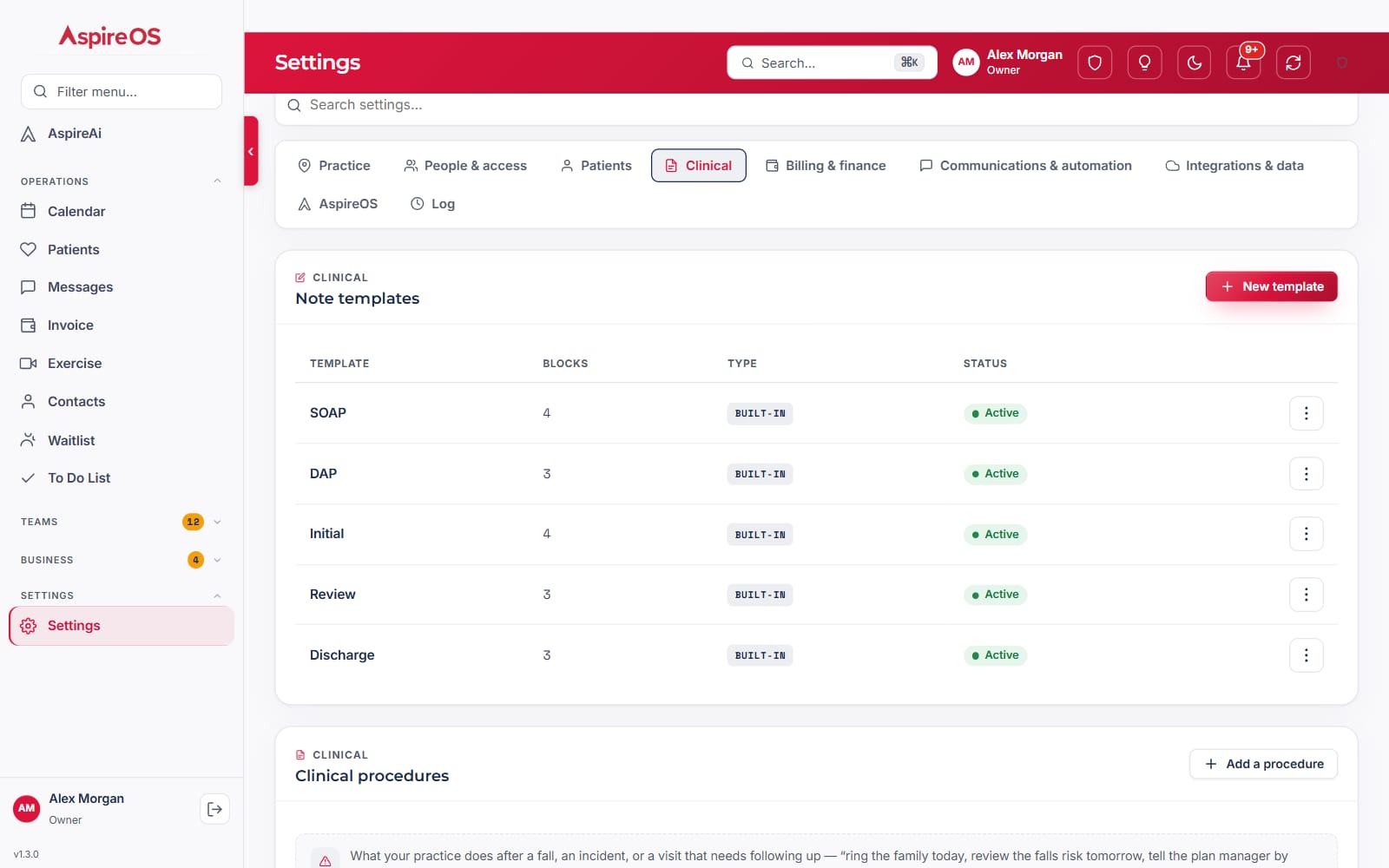Open actions menu for Discharge template
Viewport: 1389px width, 868px height.
coord(1306,655)
